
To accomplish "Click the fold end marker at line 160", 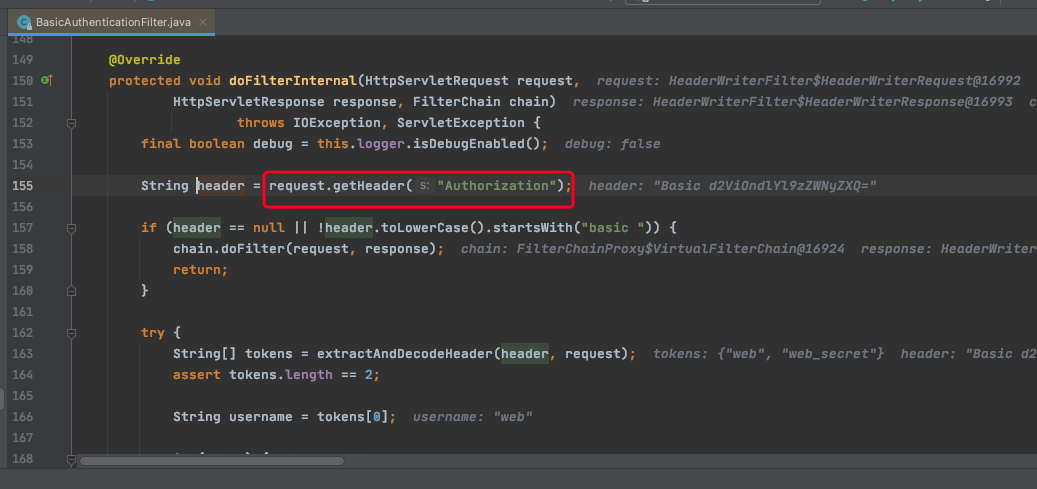I will click(71, 291).
